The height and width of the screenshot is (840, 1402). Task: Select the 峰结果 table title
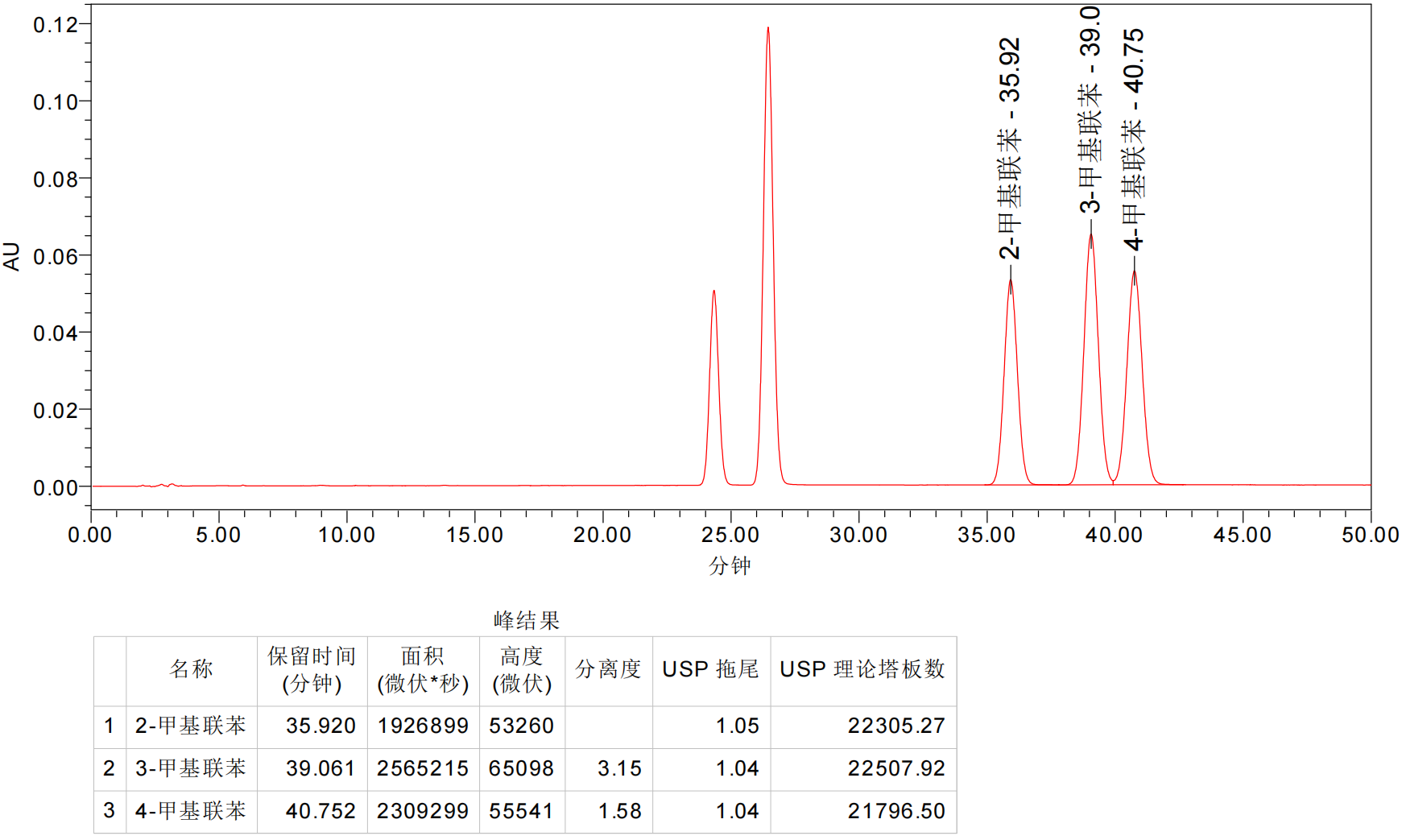pyautogui.click(x=527, y=620)
